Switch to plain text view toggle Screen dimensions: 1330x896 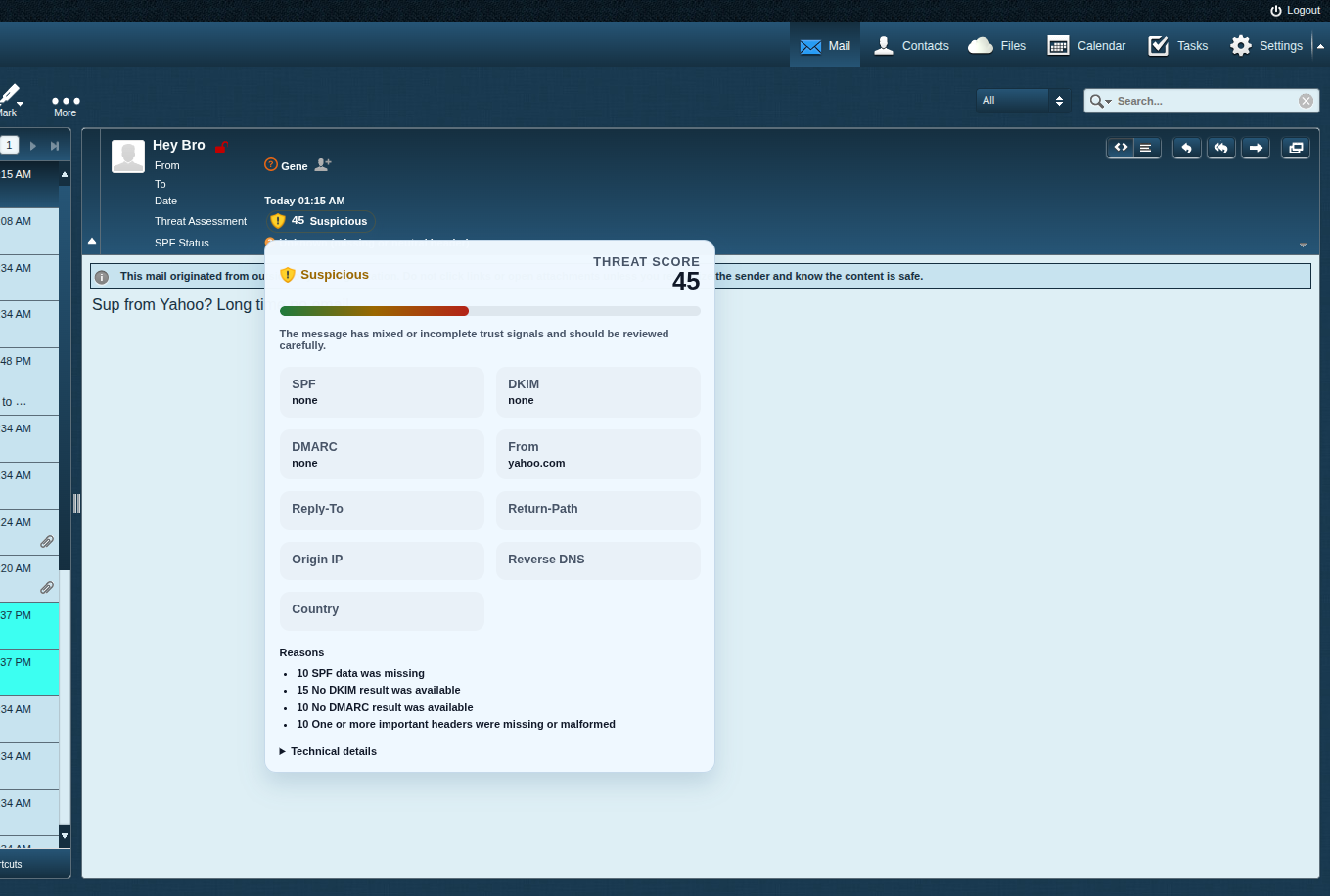point(1146,148)
